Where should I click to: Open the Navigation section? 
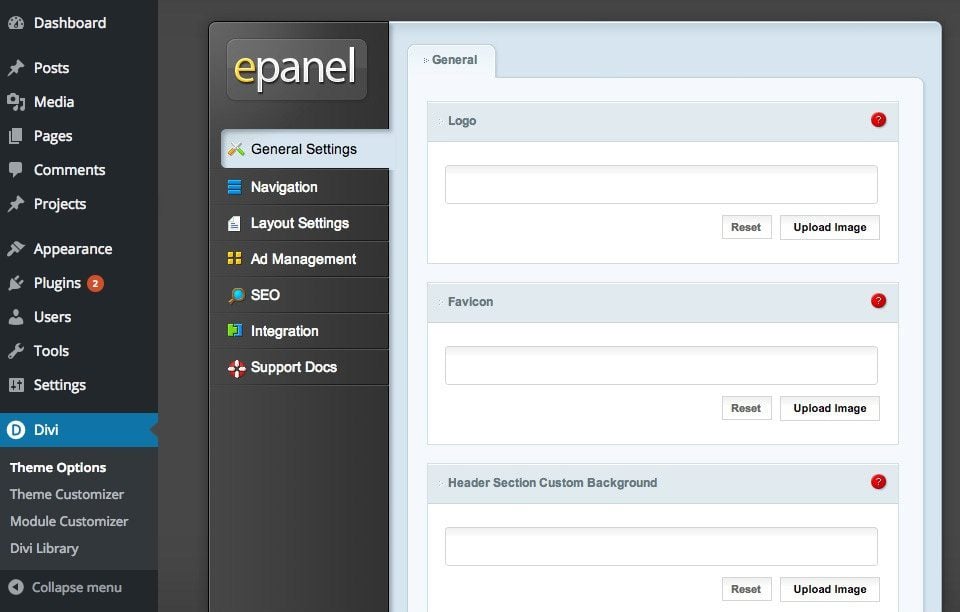[300, 187]
